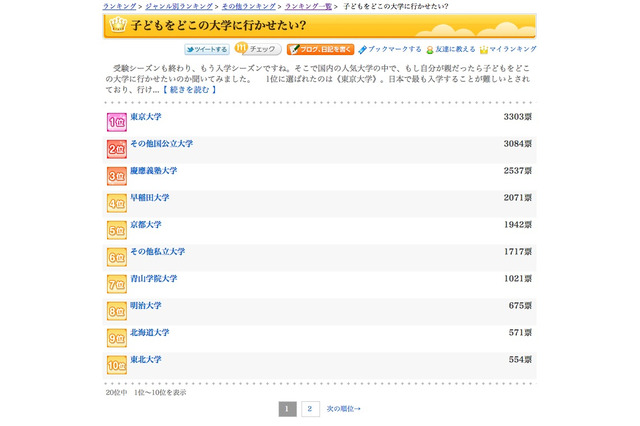Screen dimensions: 640x426
Task: Open the 北海道大学 link
Action: [150, 332]
